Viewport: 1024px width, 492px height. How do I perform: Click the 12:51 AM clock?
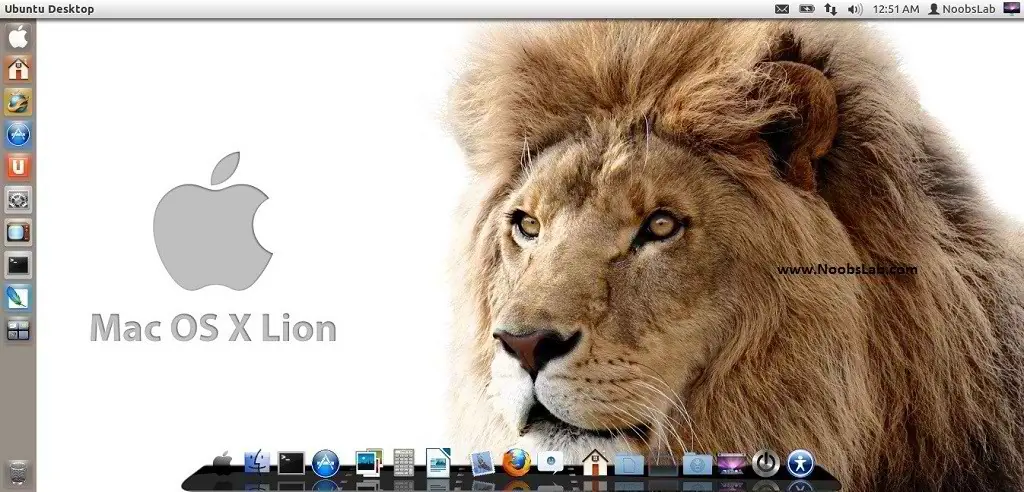[x=896, y=9]
